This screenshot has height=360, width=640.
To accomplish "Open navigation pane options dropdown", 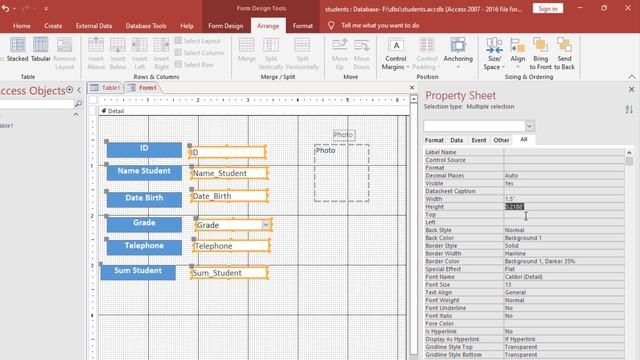I will click(70, 90).
